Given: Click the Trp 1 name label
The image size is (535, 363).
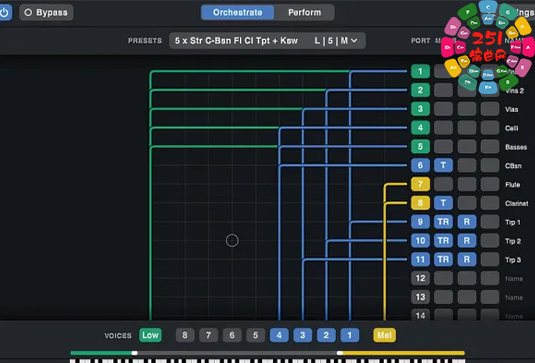Looking at the screenshot, I should click(x=513, y=222).
